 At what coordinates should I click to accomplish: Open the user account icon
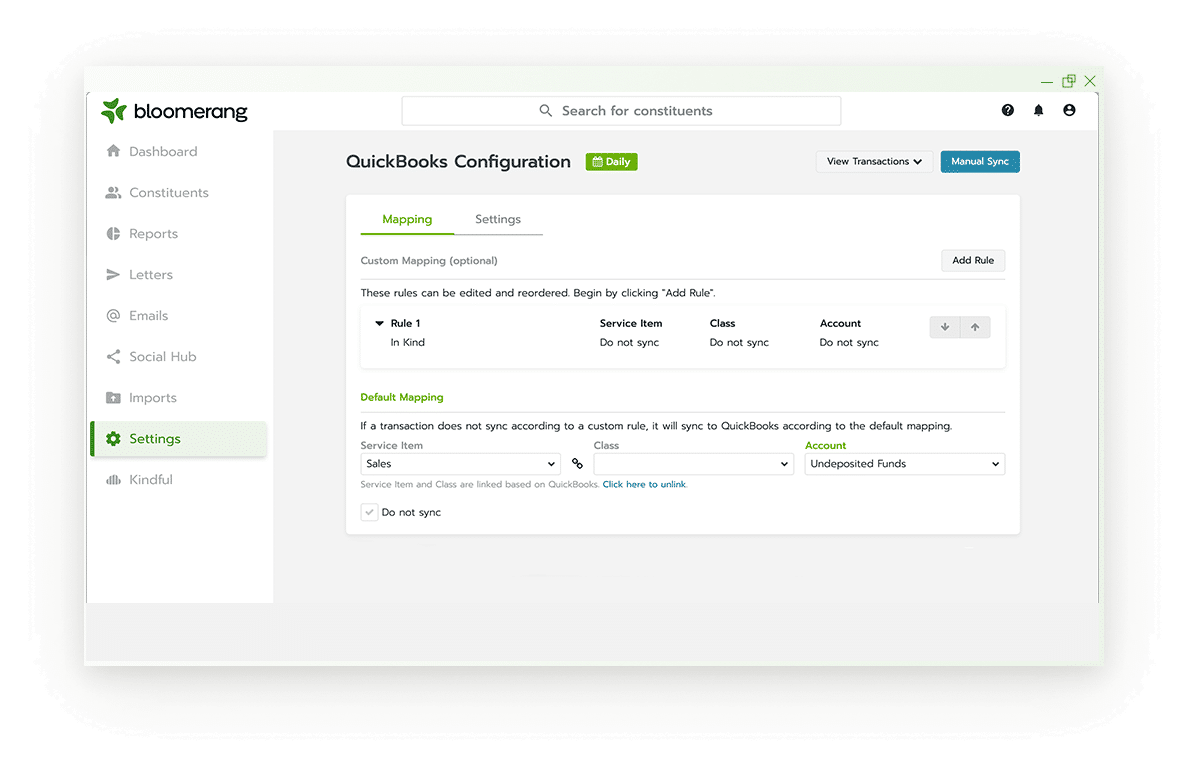pyautogui.click(x=1069, y=111)
